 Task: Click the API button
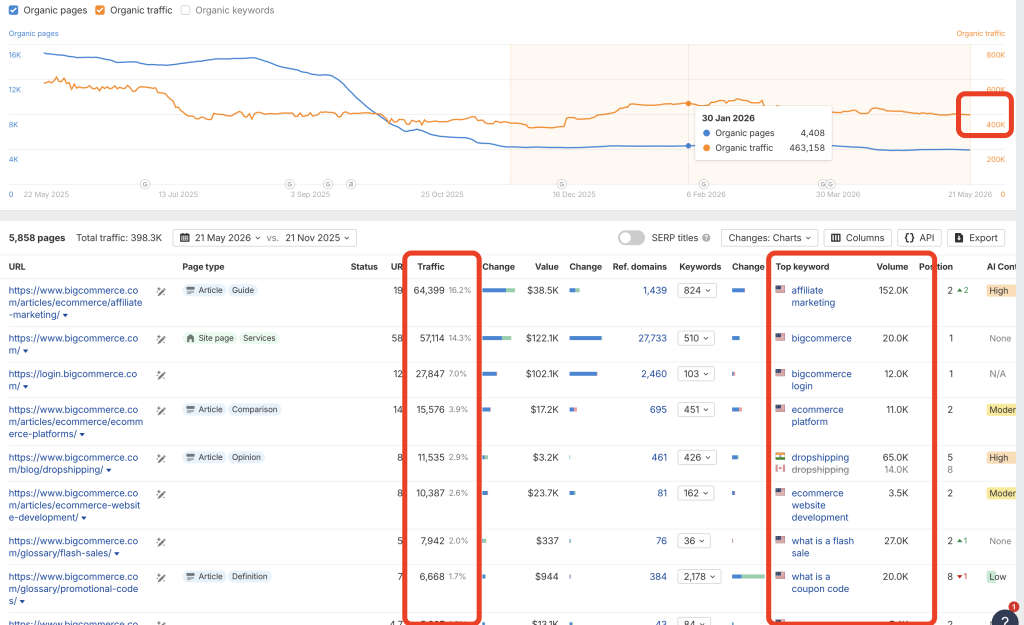click(x=920, y=238)
